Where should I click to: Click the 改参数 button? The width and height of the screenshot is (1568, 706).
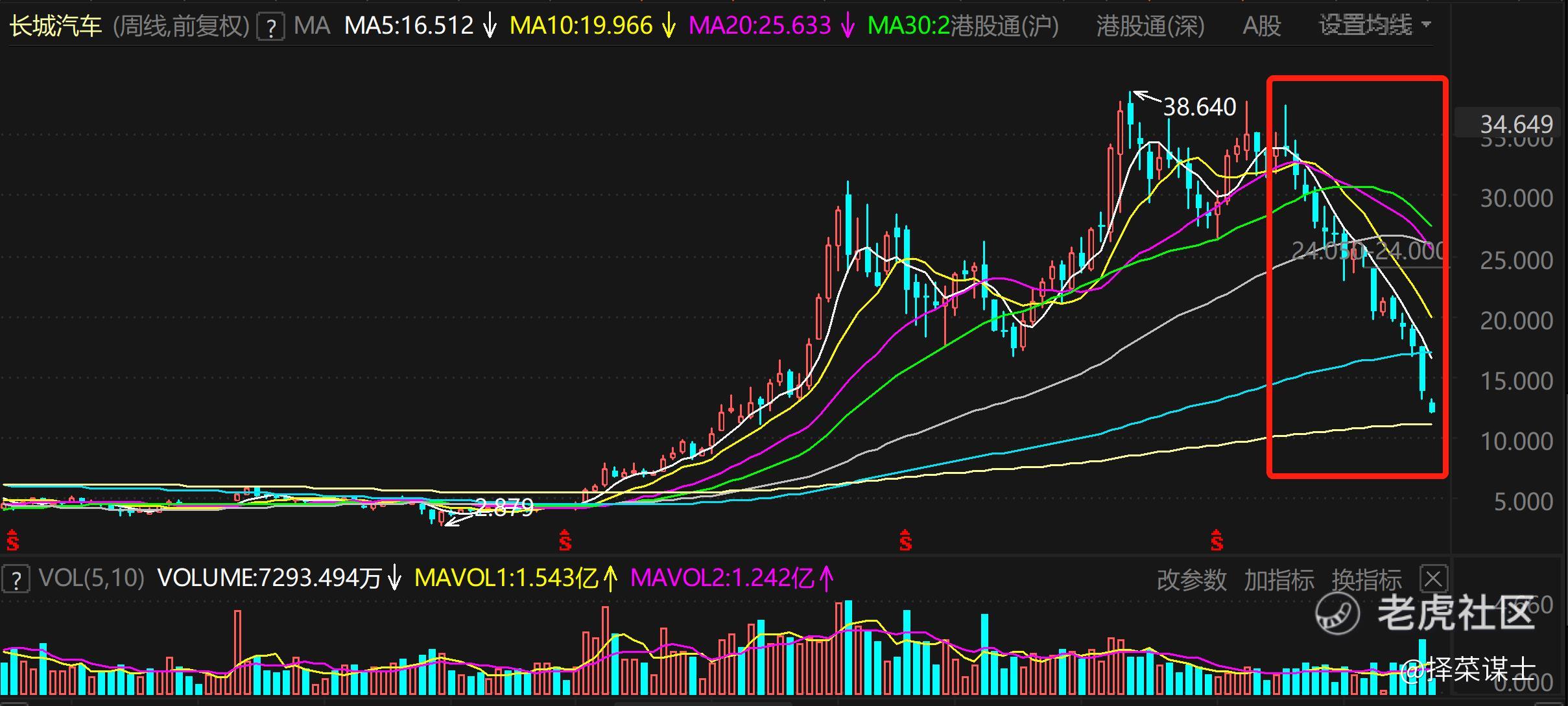click(1191, 580)
